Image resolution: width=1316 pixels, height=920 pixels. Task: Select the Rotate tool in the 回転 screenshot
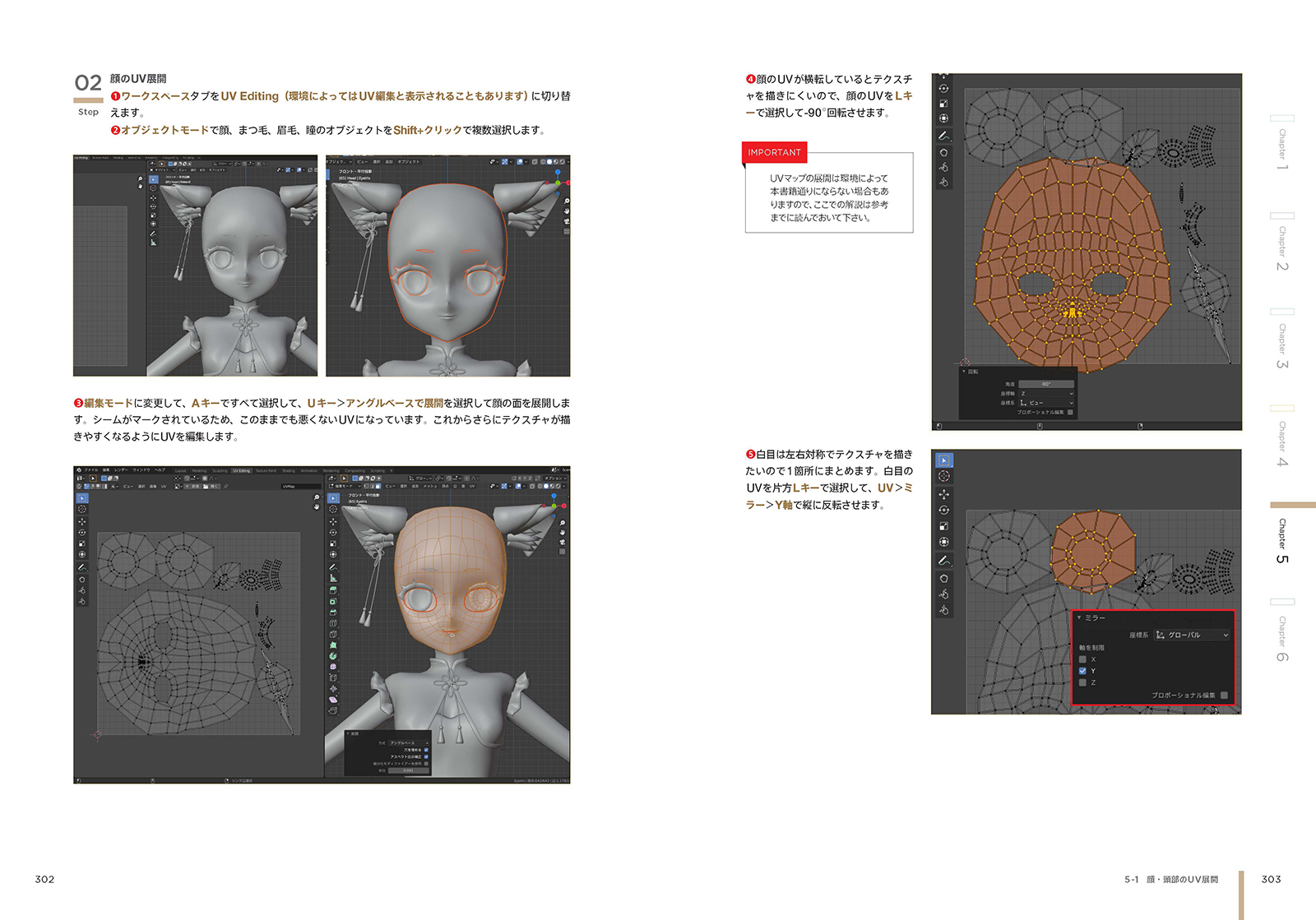pos(944,88)
